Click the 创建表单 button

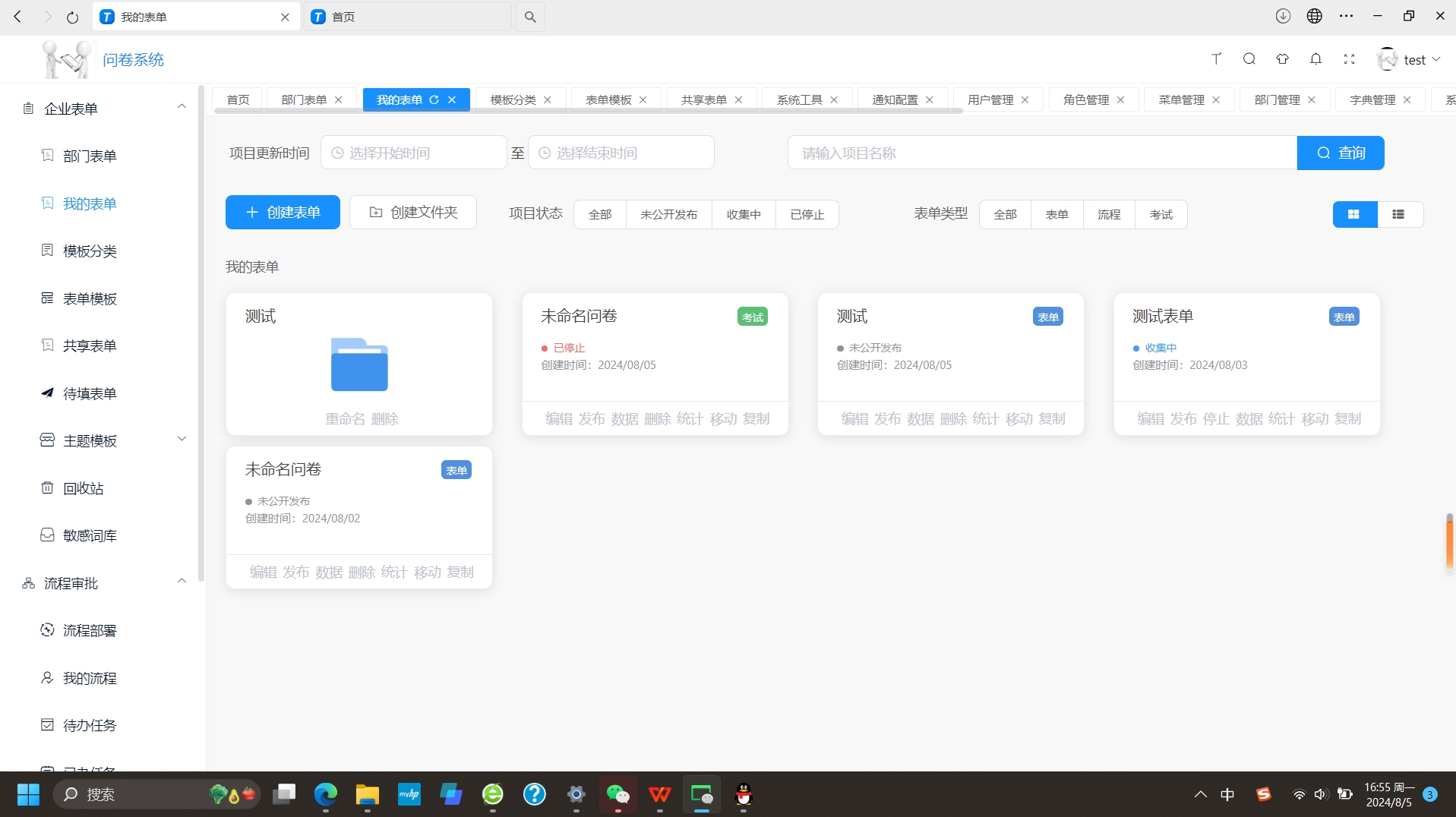pyautogui.click(x=283, y=212)
